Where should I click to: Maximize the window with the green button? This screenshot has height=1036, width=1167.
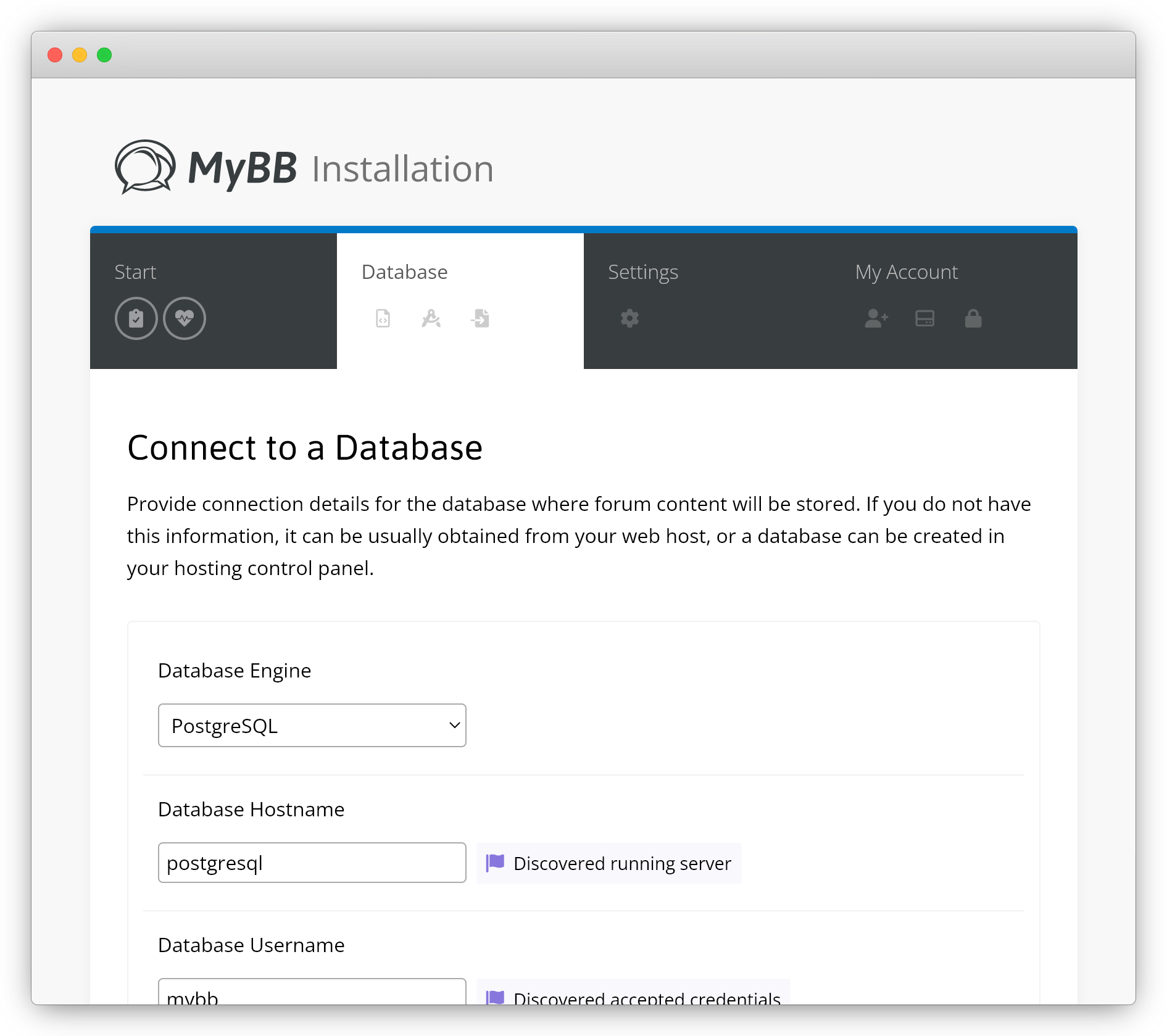(104, 55)
